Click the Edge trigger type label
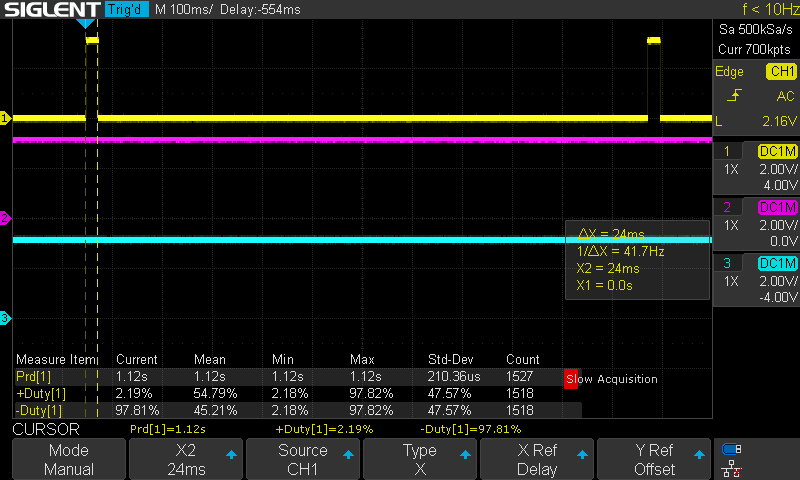800x480 pixels. click(x=729, y=72)
